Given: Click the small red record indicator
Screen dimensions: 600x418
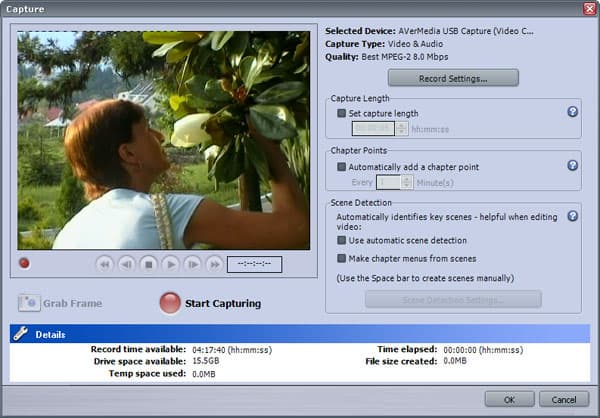Looking at the screenshot, I should 24,263.
